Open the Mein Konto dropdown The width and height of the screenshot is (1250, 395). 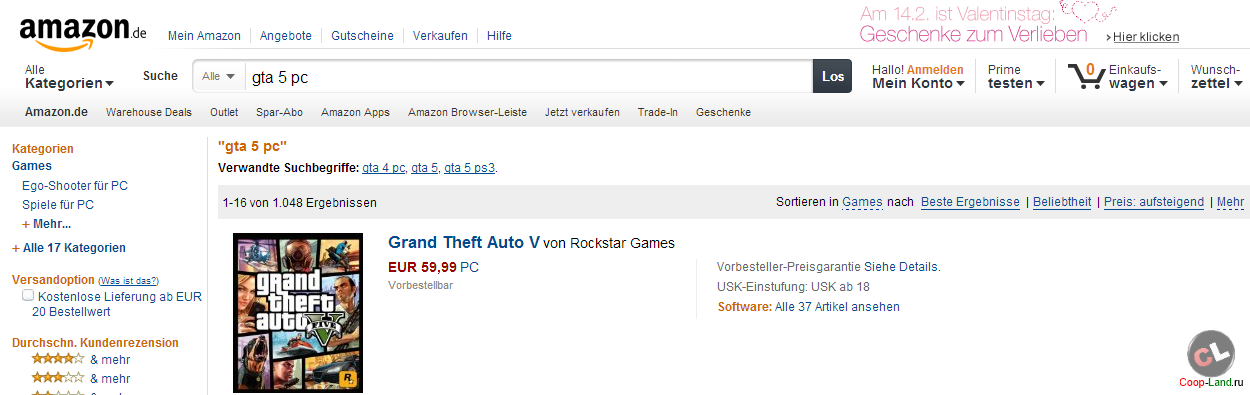(x=918, y=76)
